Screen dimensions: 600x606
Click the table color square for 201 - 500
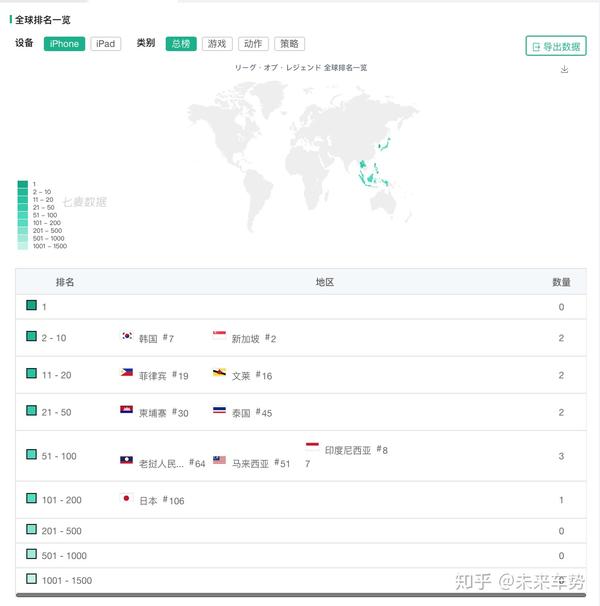[x=31, y=529]
